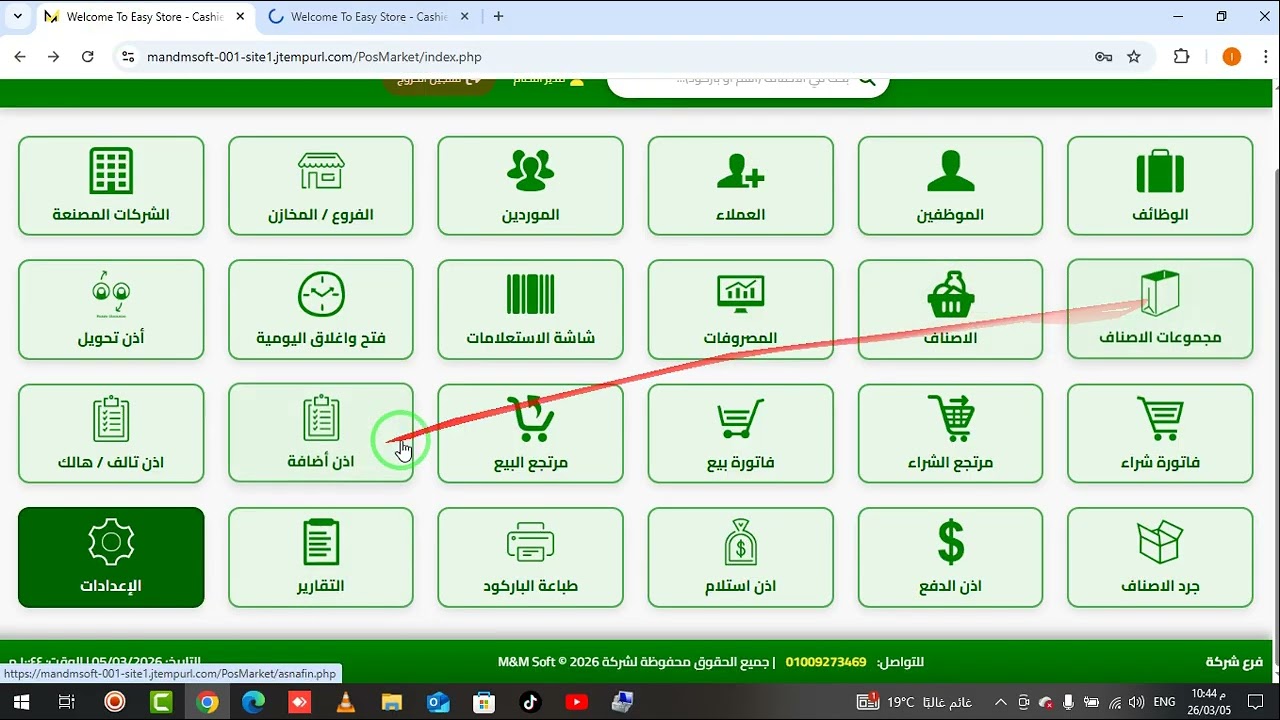Open TikTok from taskbar
Viewport: 1280px width, 720px height.
530,702
